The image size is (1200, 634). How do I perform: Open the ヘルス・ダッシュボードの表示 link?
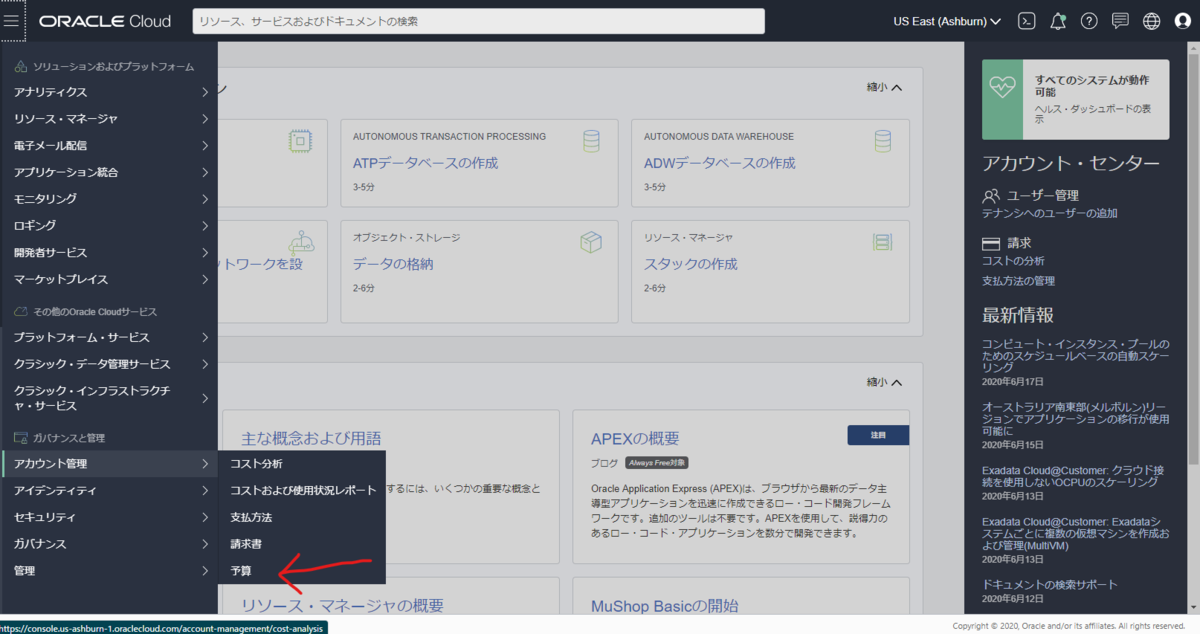tap(1093, 113)
